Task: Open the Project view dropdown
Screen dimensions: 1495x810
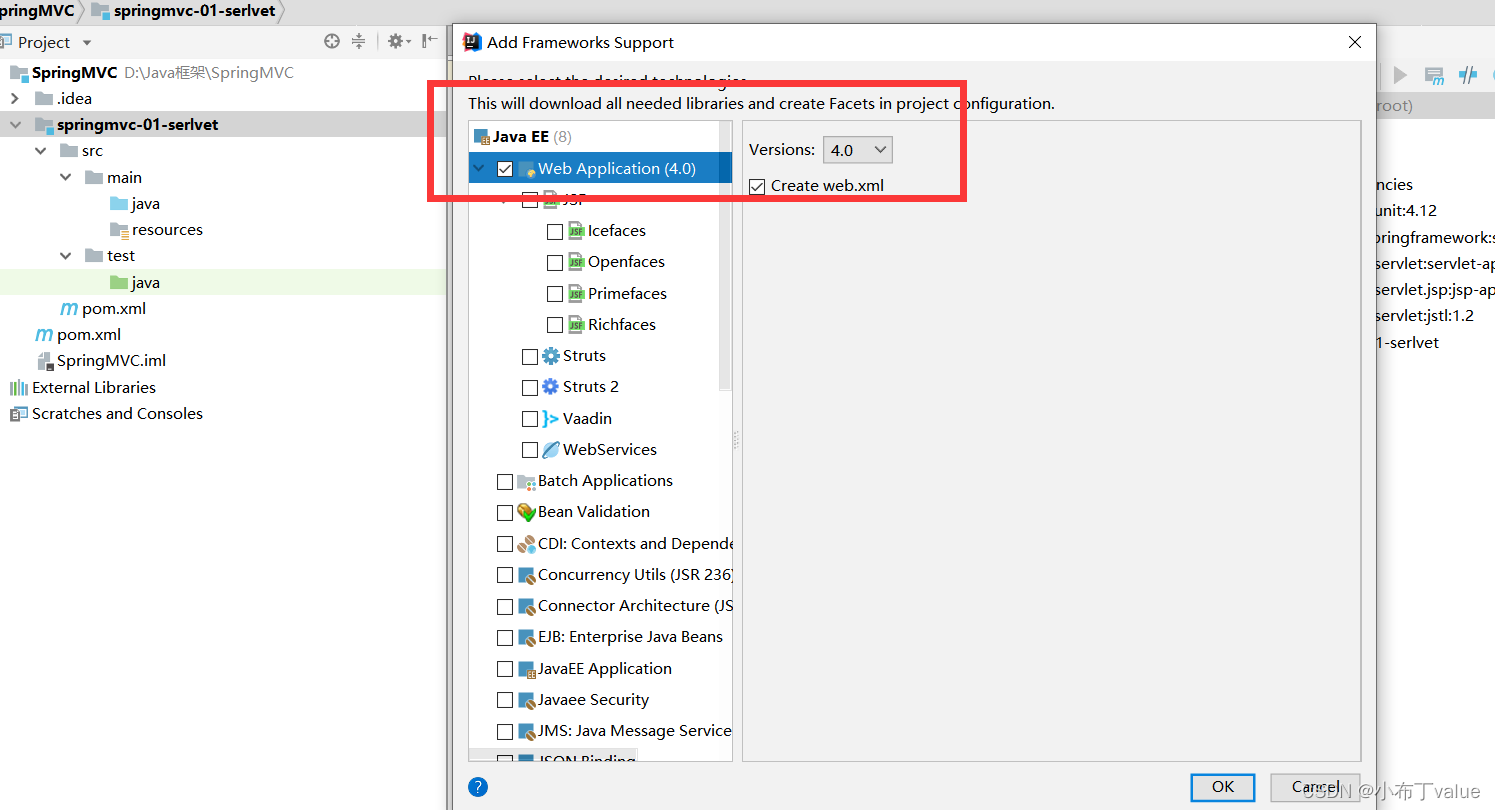Action: point(87,43)
